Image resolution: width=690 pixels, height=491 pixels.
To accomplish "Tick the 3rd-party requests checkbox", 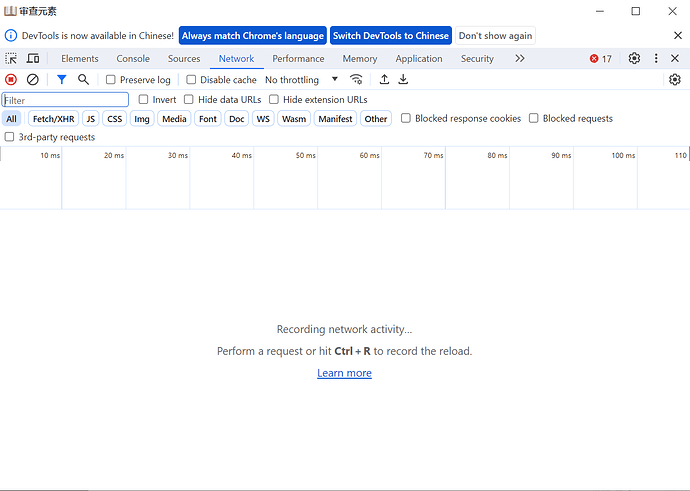I will coord(10,137).
